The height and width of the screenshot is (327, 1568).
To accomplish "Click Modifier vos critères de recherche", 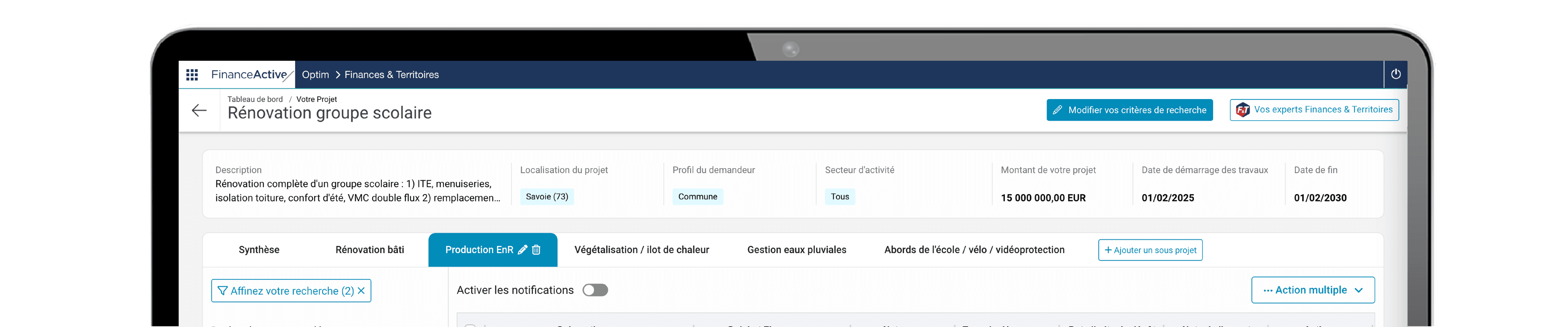I will pos(1129,110).
